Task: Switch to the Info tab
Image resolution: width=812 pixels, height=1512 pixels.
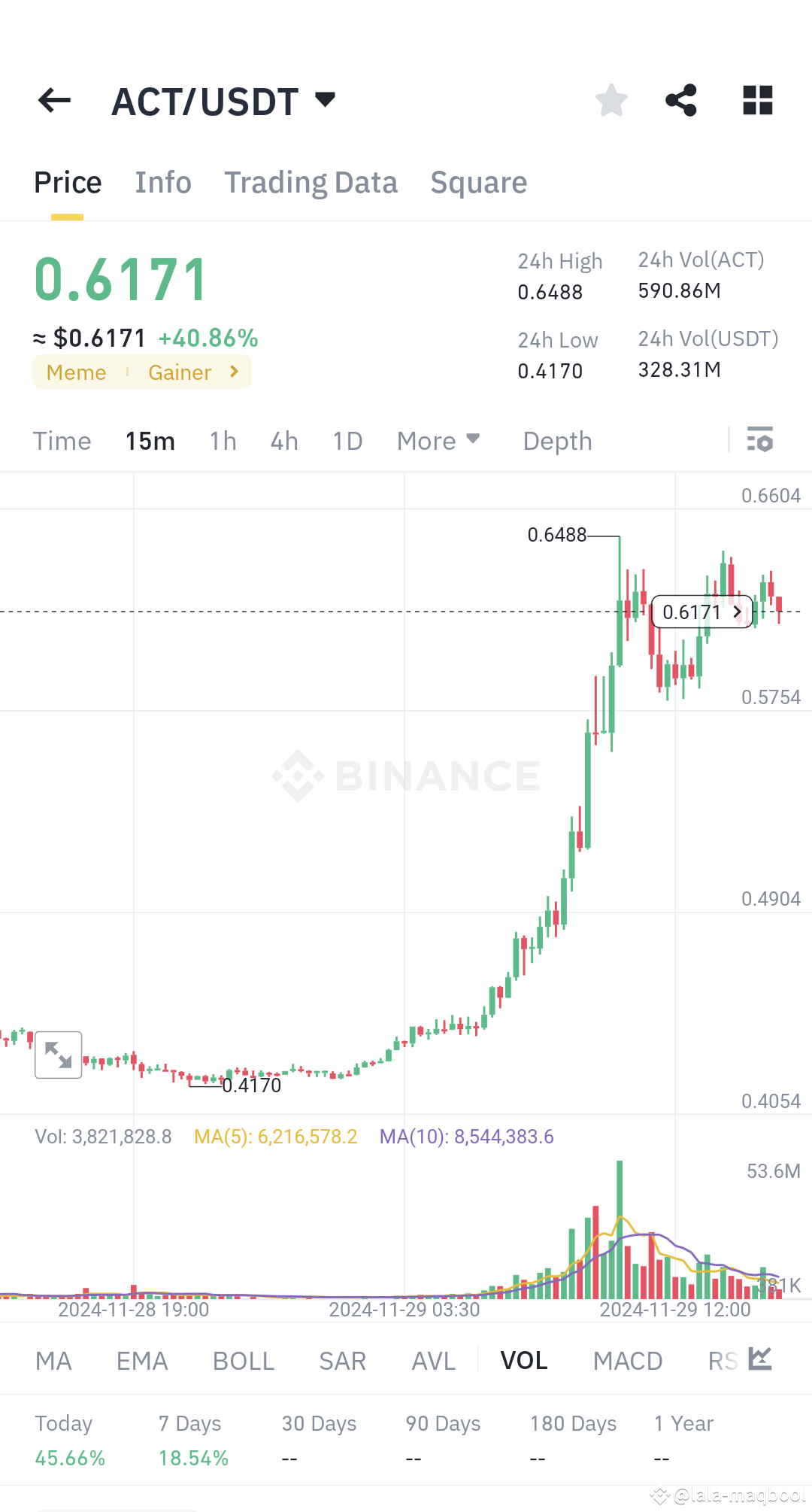Action: [x=162, y=182]
